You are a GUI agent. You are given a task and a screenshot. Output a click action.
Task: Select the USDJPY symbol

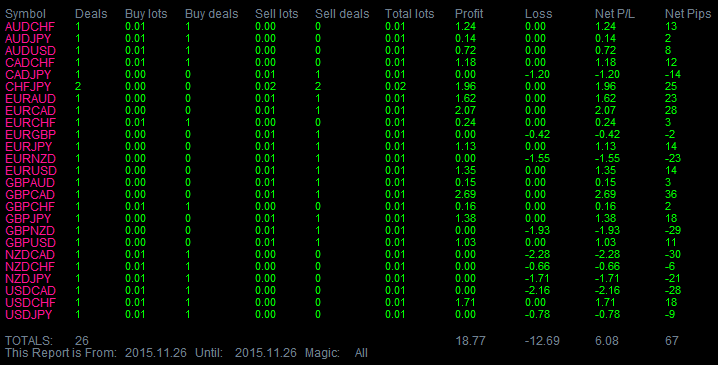pos(28,315)
